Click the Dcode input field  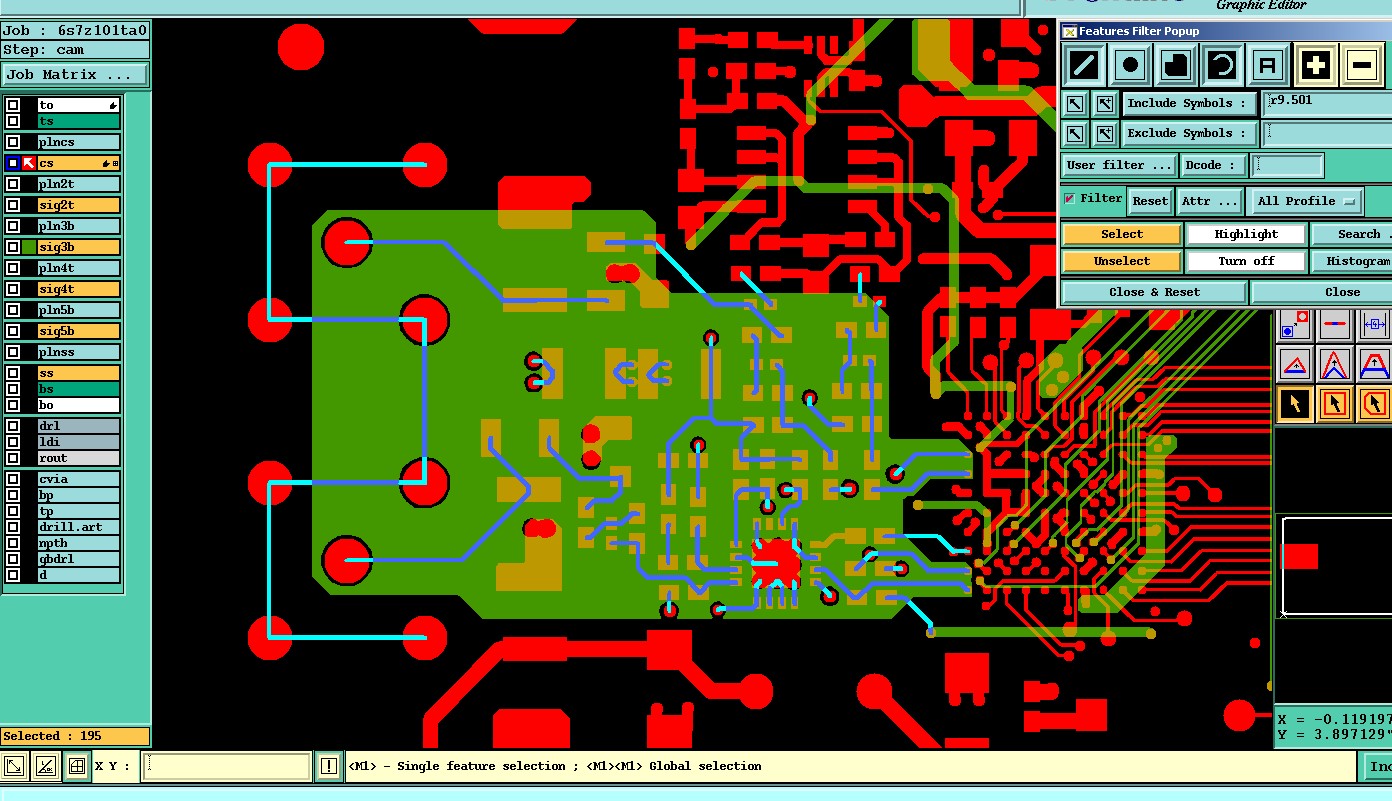click(1288, 165)
